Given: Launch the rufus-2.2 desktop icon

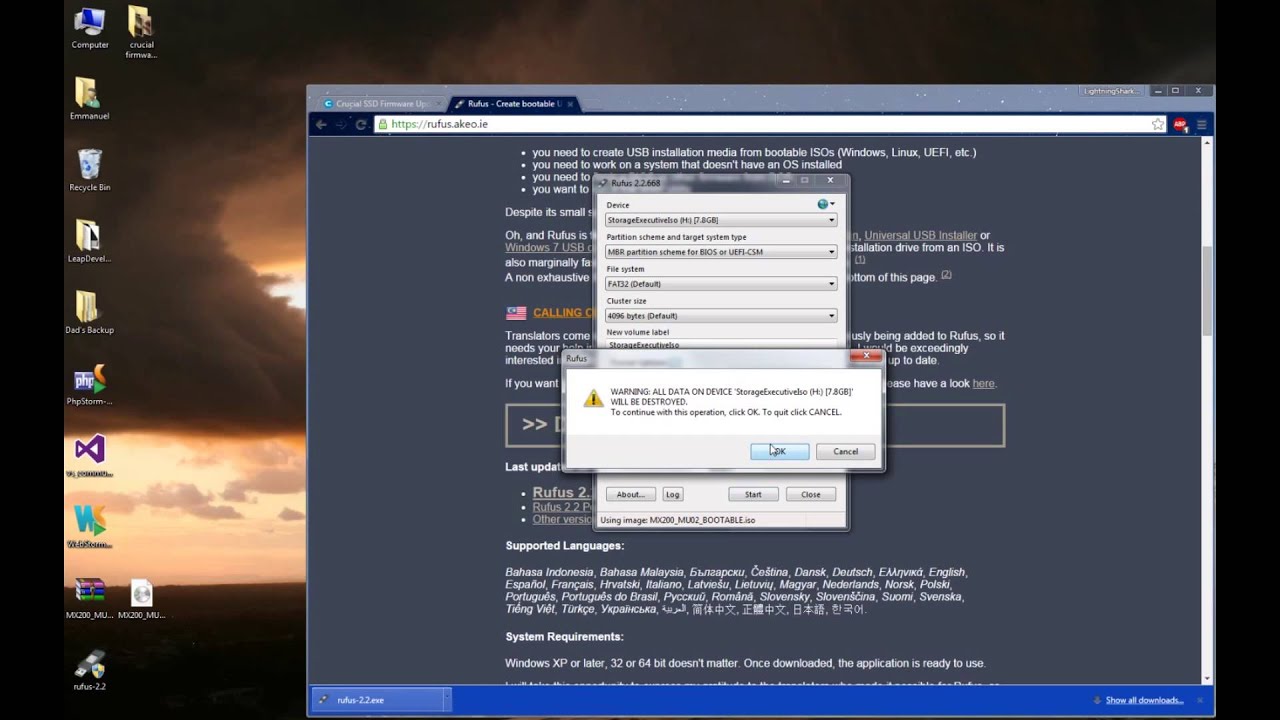Looking at the screenshot, I should click(x=90, y=670).
